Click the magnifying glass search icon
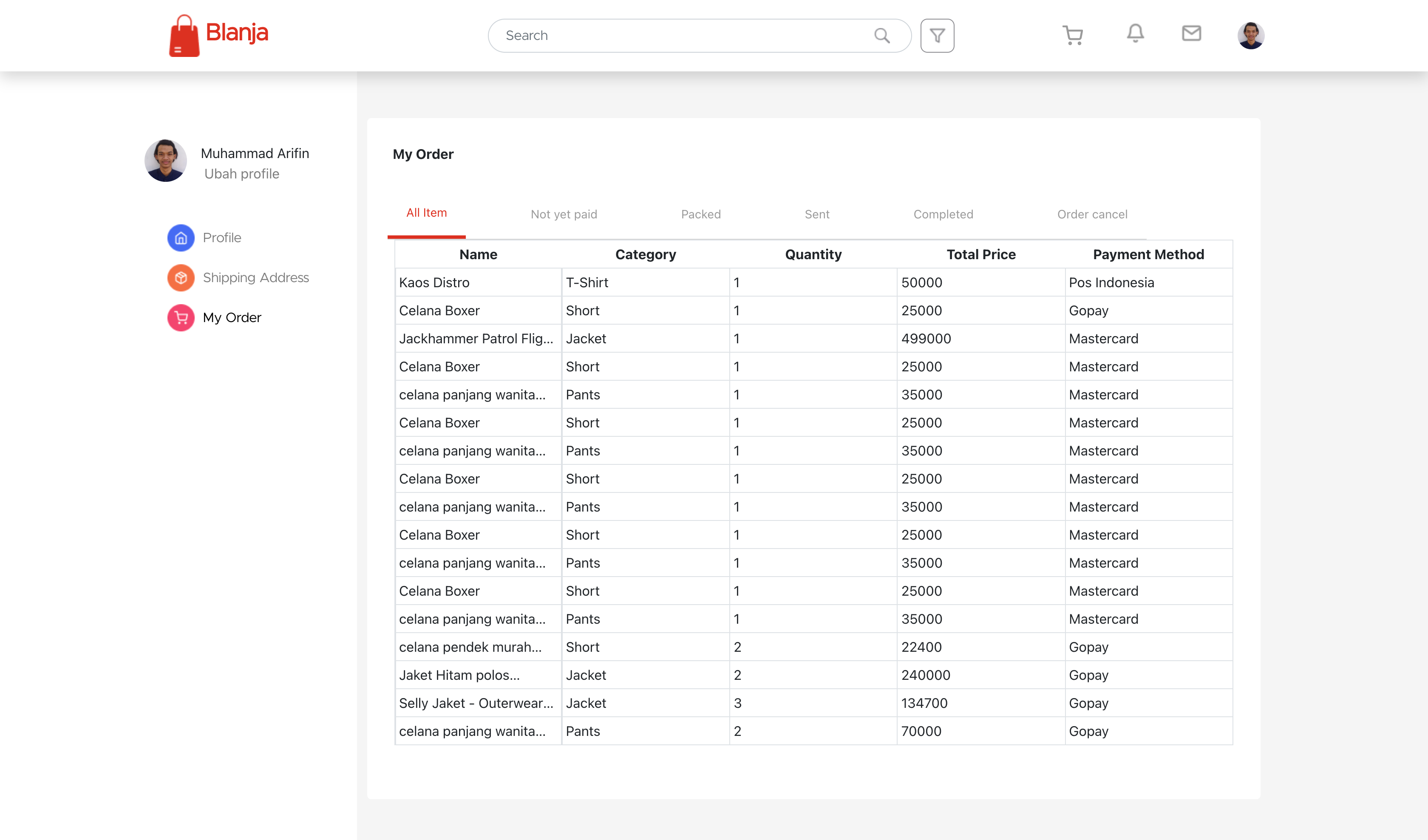The height and width of the screenshot is (840, 1428). [x=881, y=36]
